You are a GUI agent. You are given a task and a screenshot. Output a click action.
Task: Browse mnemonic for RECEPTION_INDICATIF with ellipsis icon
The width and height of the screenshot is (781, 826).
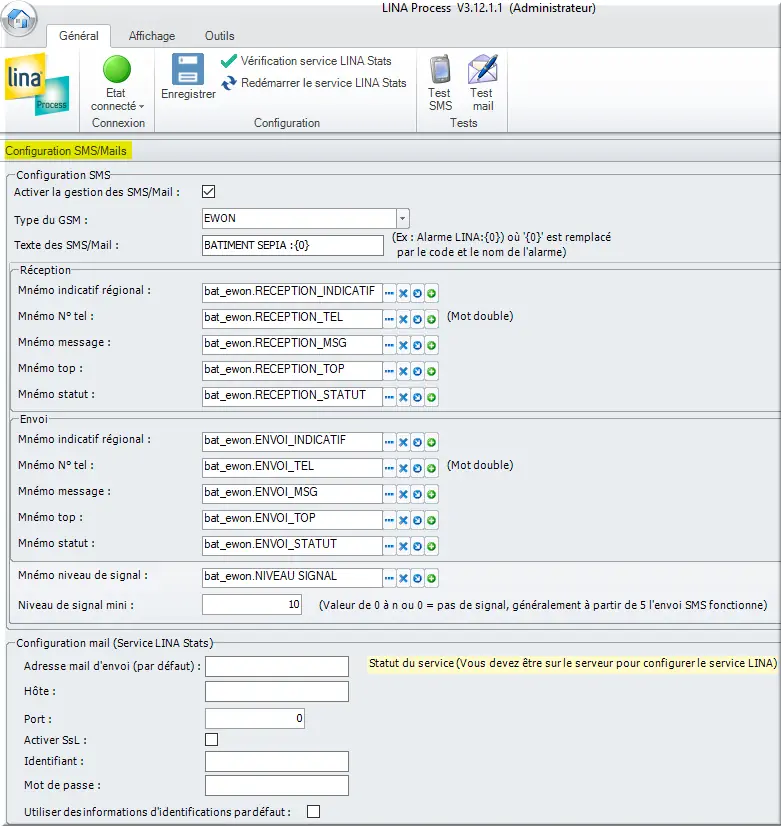click(x=389, y=293)
